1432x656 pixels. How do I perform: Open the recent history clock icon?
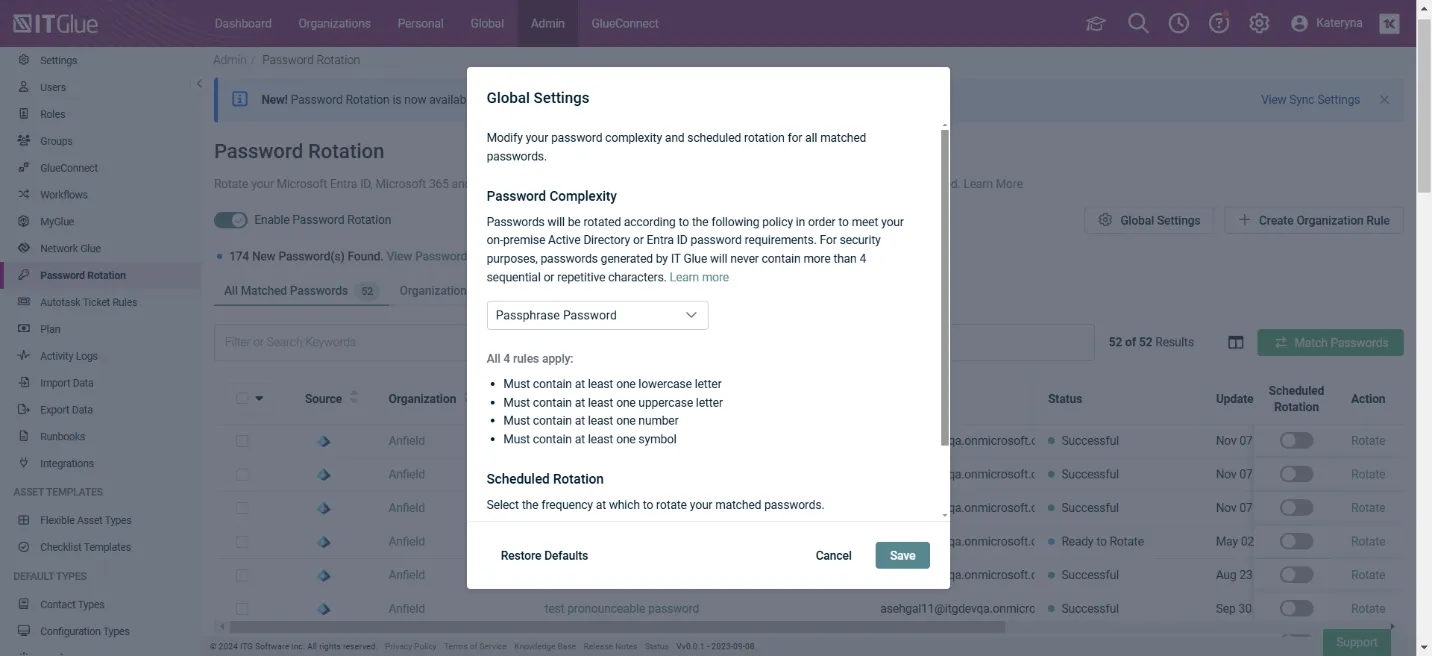point(1179,23)
